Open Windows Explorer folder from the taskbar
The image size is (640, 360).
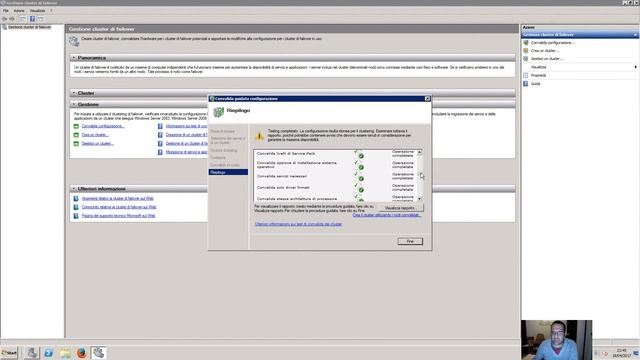tap(65, 353)
